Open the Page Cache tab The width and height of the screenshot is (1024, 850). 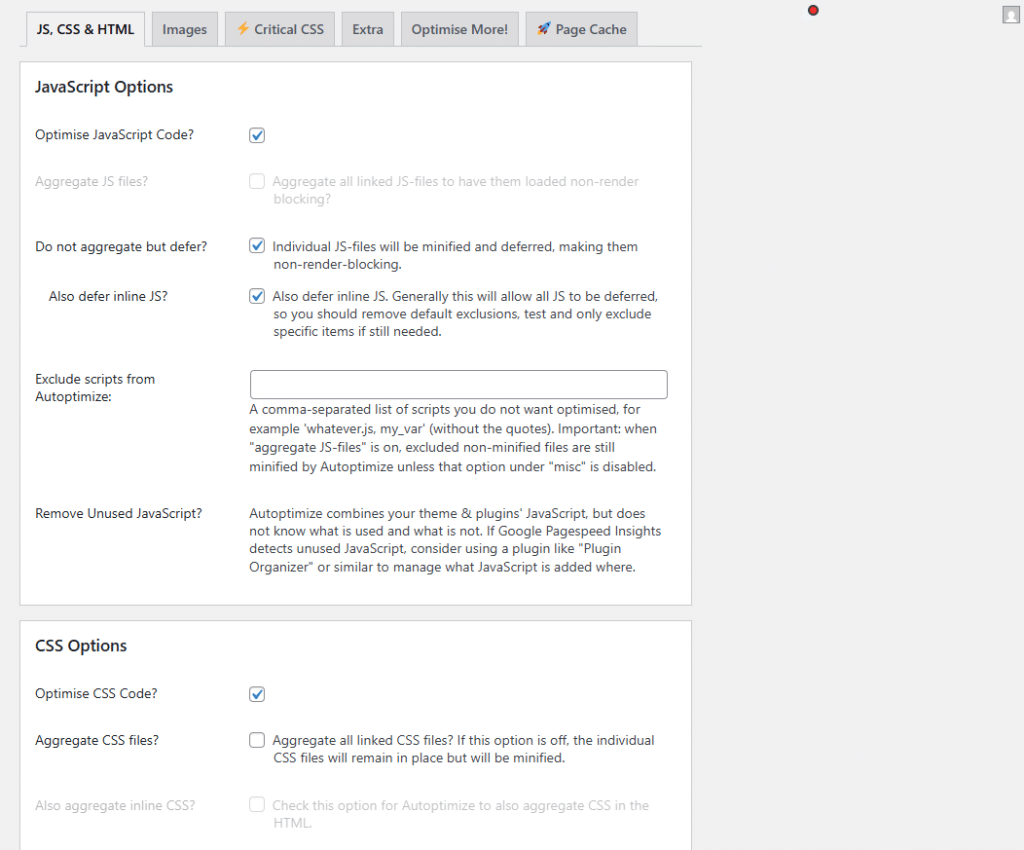pos(581,29)
